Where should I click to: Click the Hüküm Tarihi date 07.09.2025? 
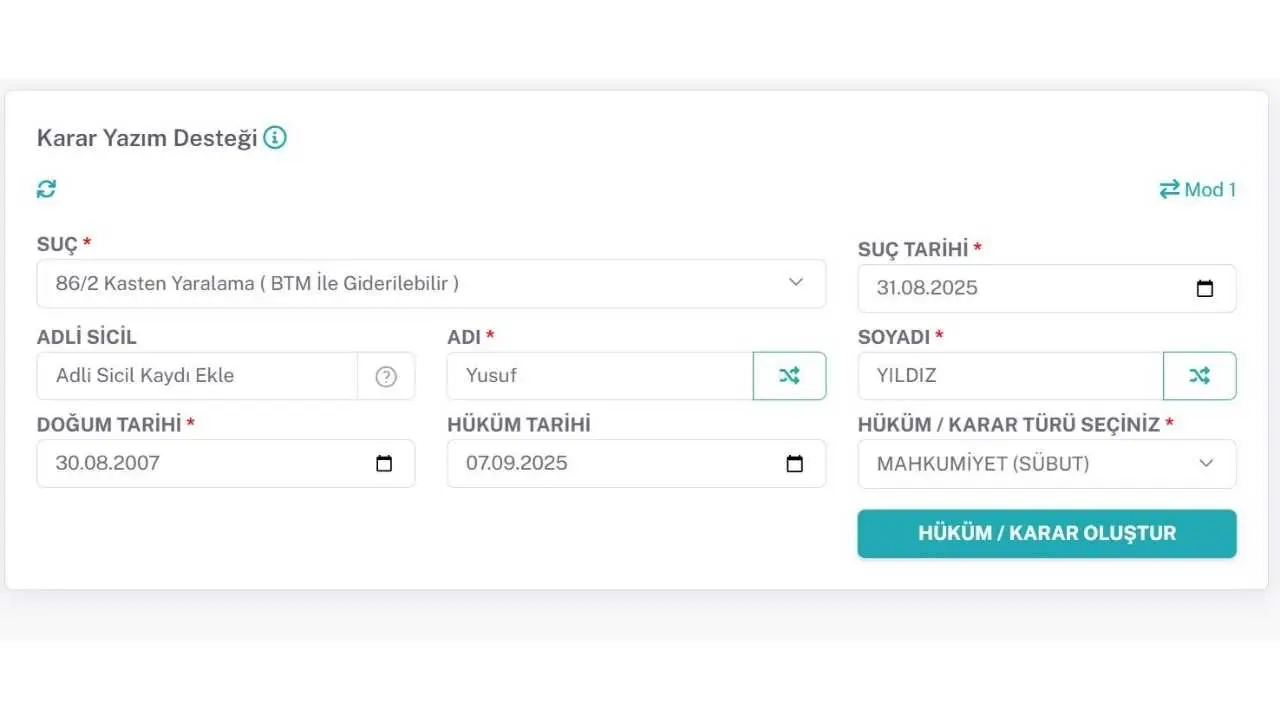point(517,464)
